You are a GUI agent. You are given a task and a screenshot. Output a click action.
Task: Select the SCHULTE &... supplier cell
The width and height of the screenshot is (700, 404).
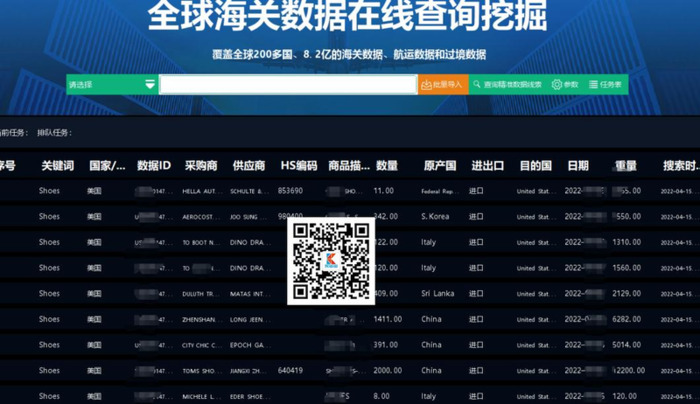250,191
